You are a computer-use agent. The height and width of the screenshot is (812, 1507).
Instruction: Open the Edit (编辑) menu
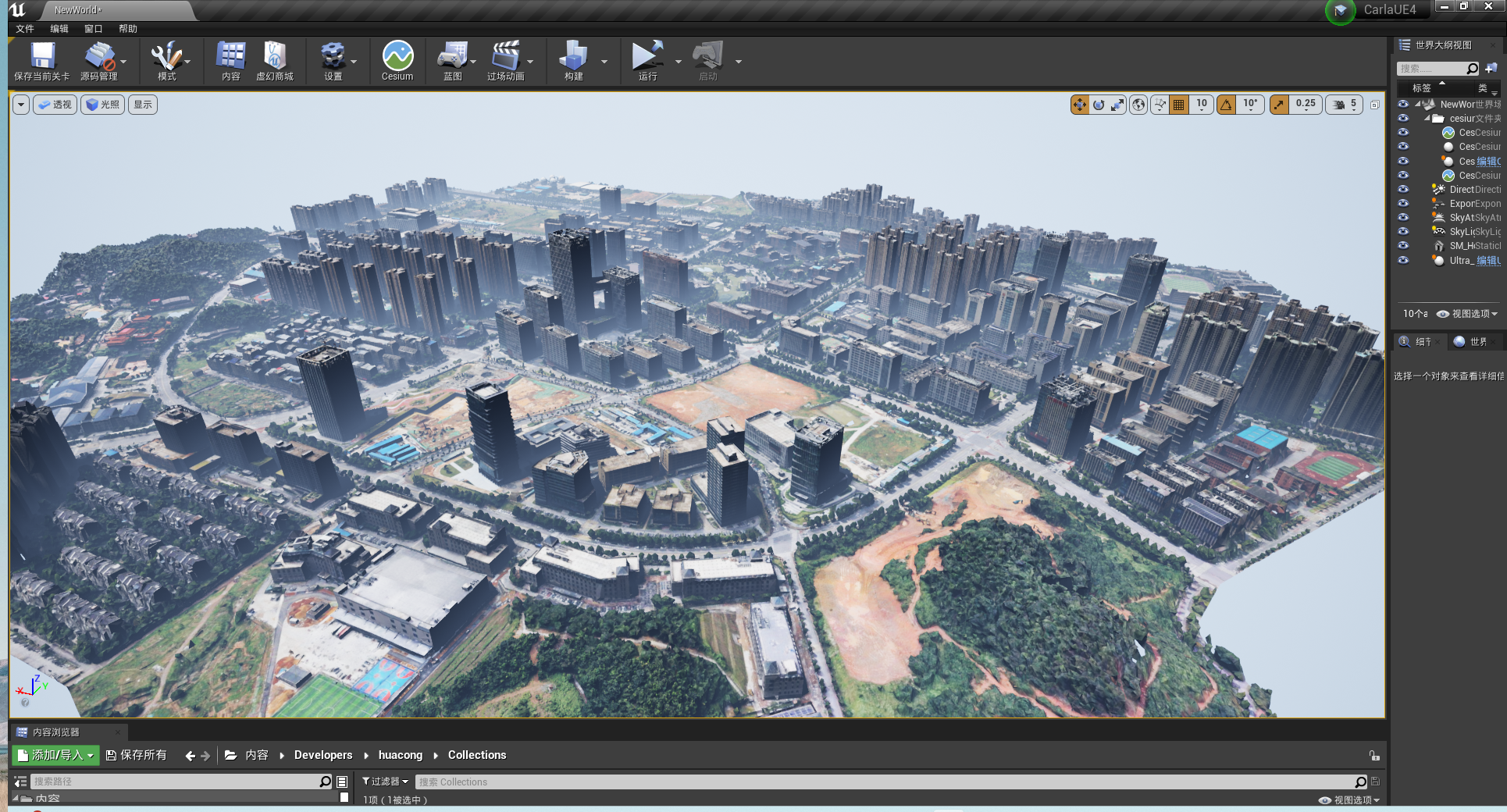pyautogui.click(x=59, y=29)
